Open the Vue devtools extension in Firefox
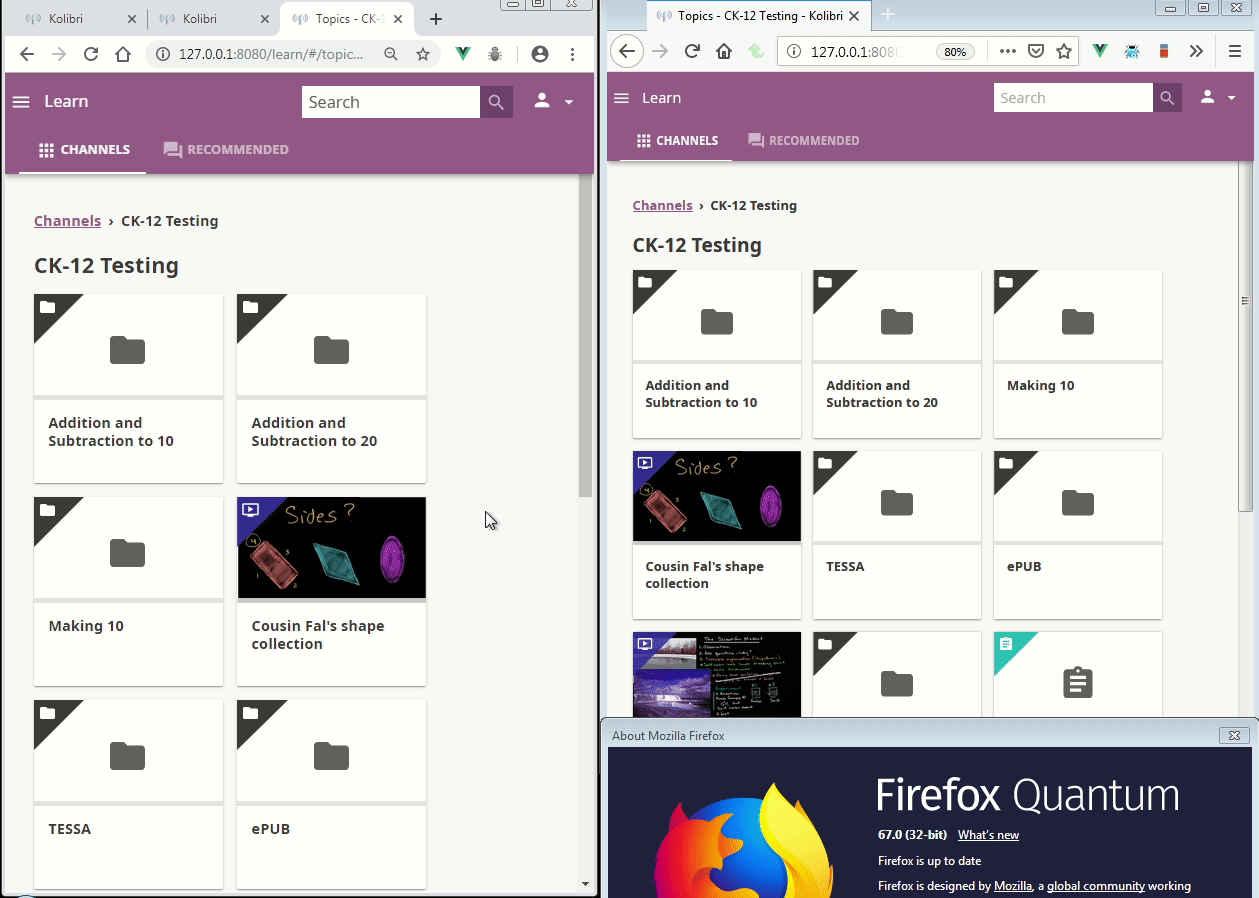 click(1100, 51)
